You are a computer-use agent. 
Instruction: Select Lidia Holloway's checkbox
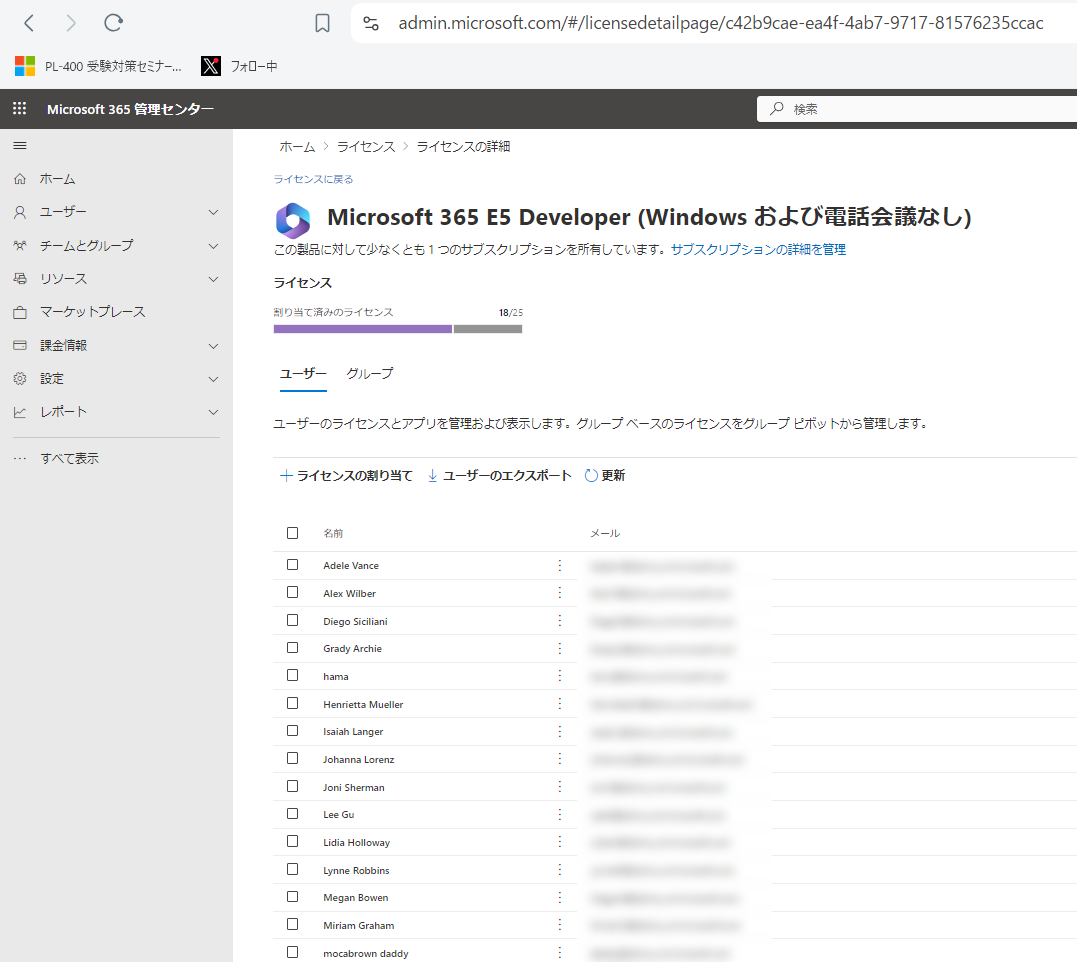coord(293,841)
